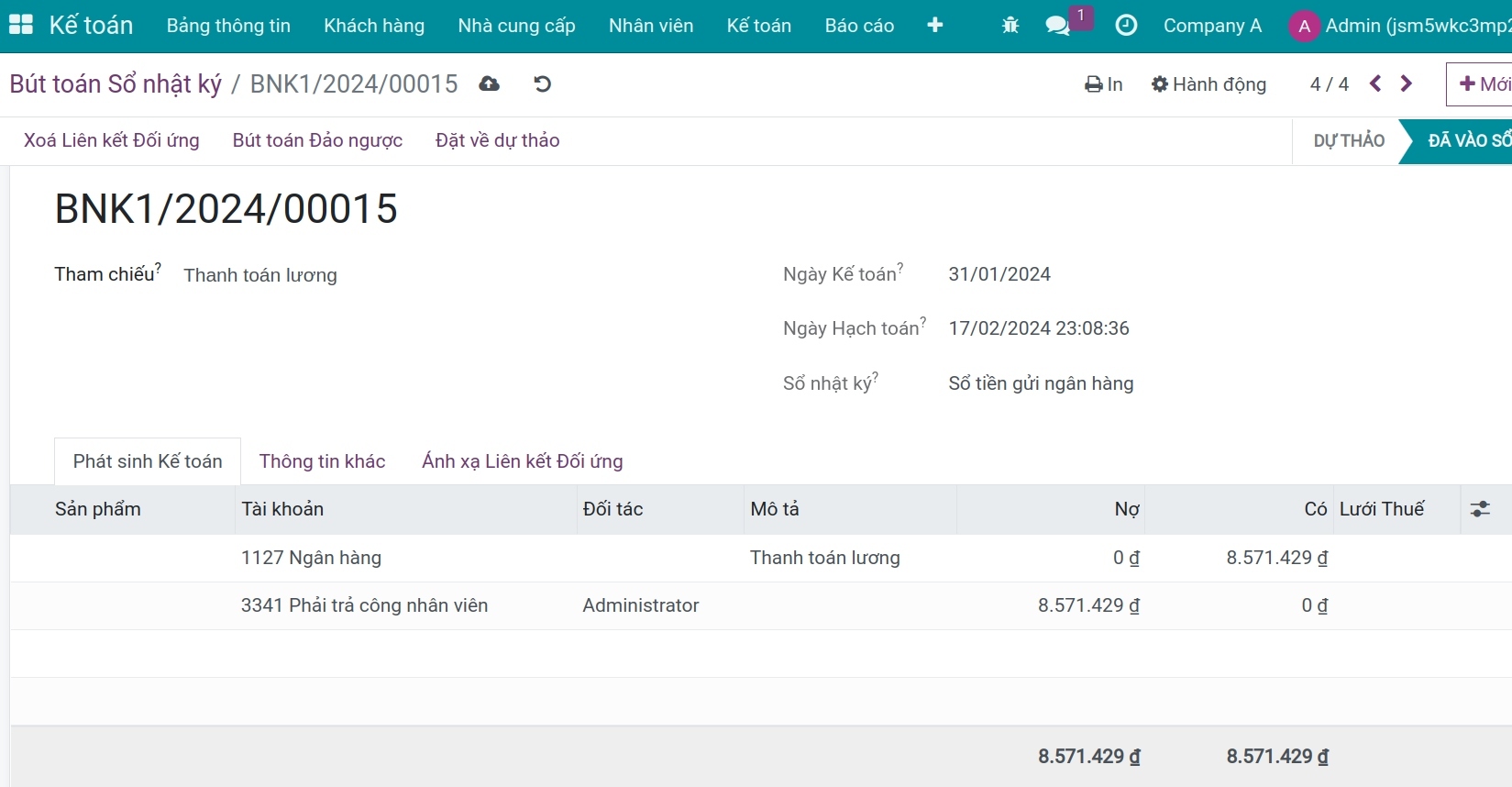Click the cloud save icon

pos(490,84)
